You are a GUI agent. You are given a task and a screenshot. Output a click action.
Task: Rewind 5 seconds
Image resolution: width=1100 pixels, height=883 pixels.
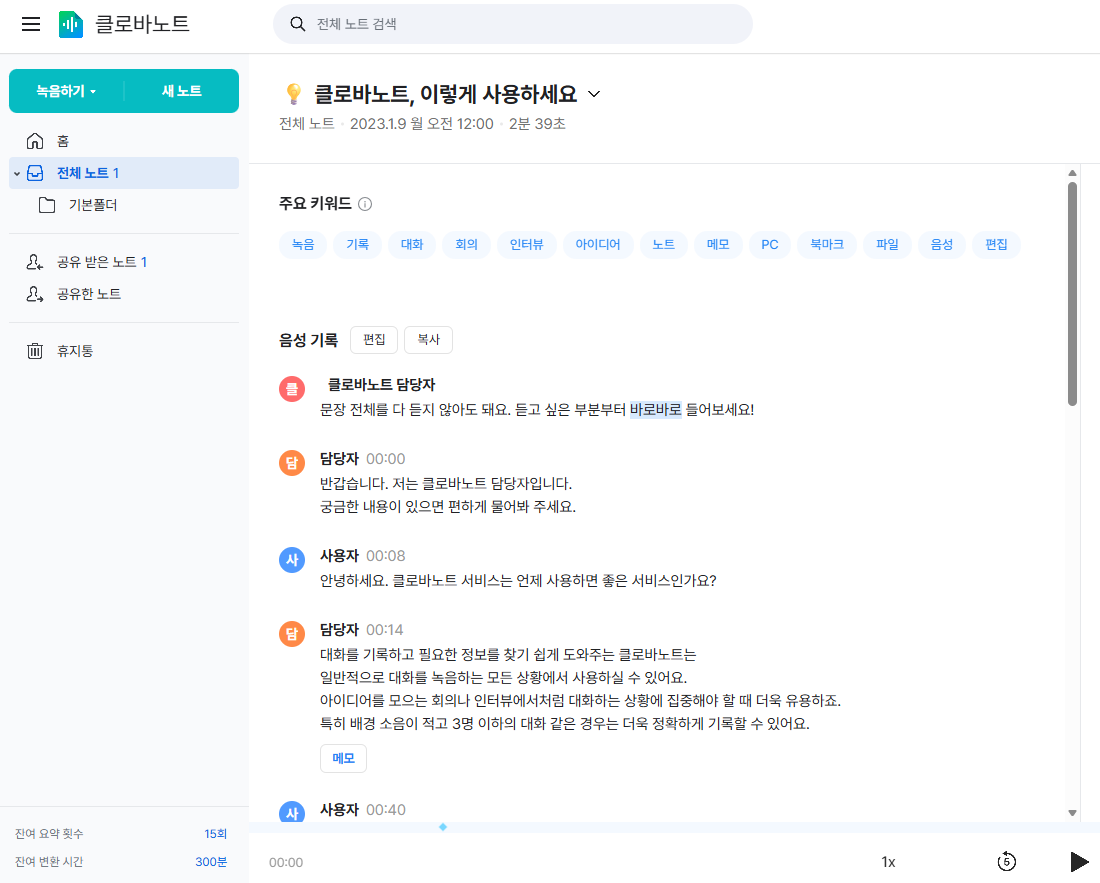[1007, 862]
